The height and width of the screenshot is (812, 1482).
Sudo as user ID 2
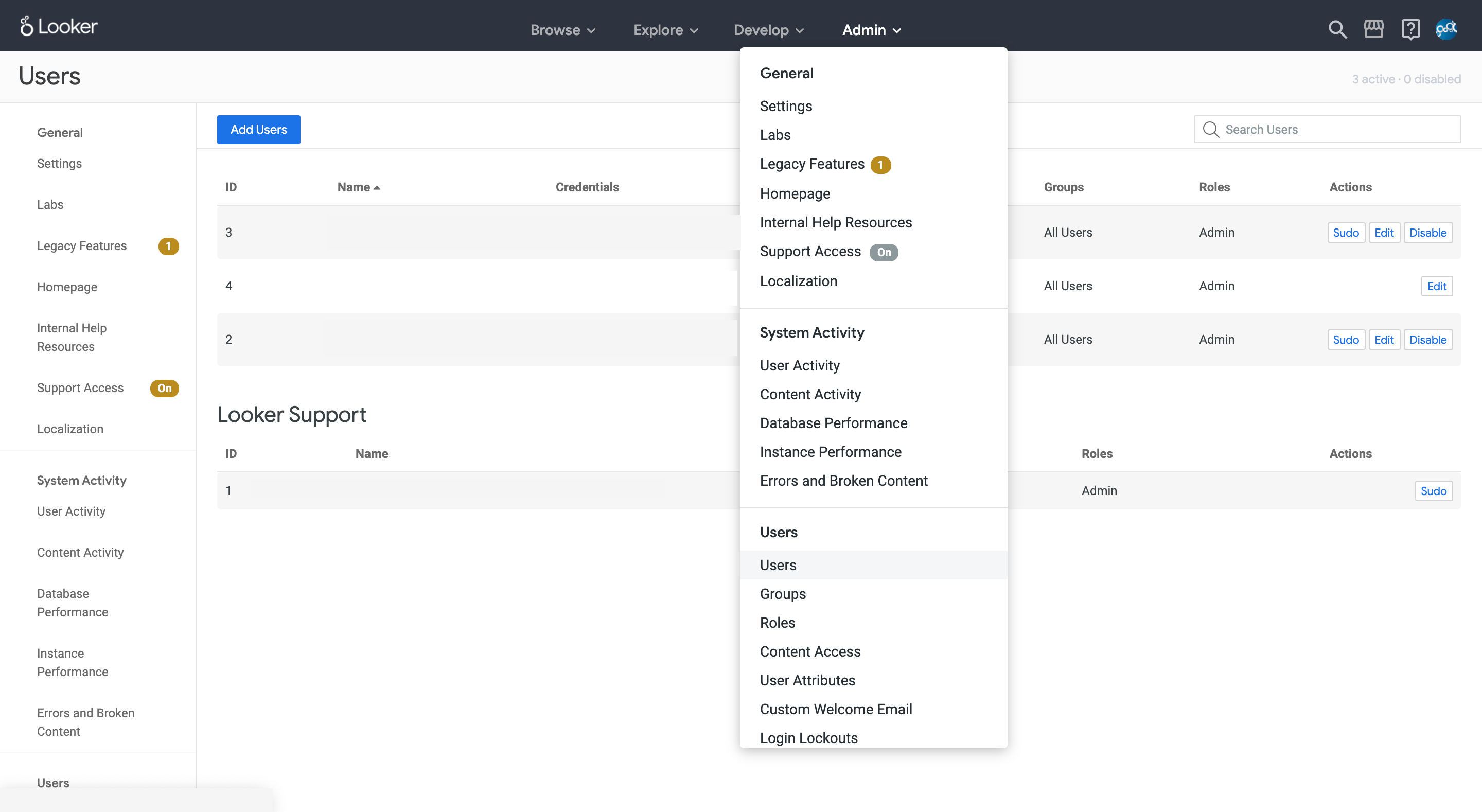click(1346, 340)
